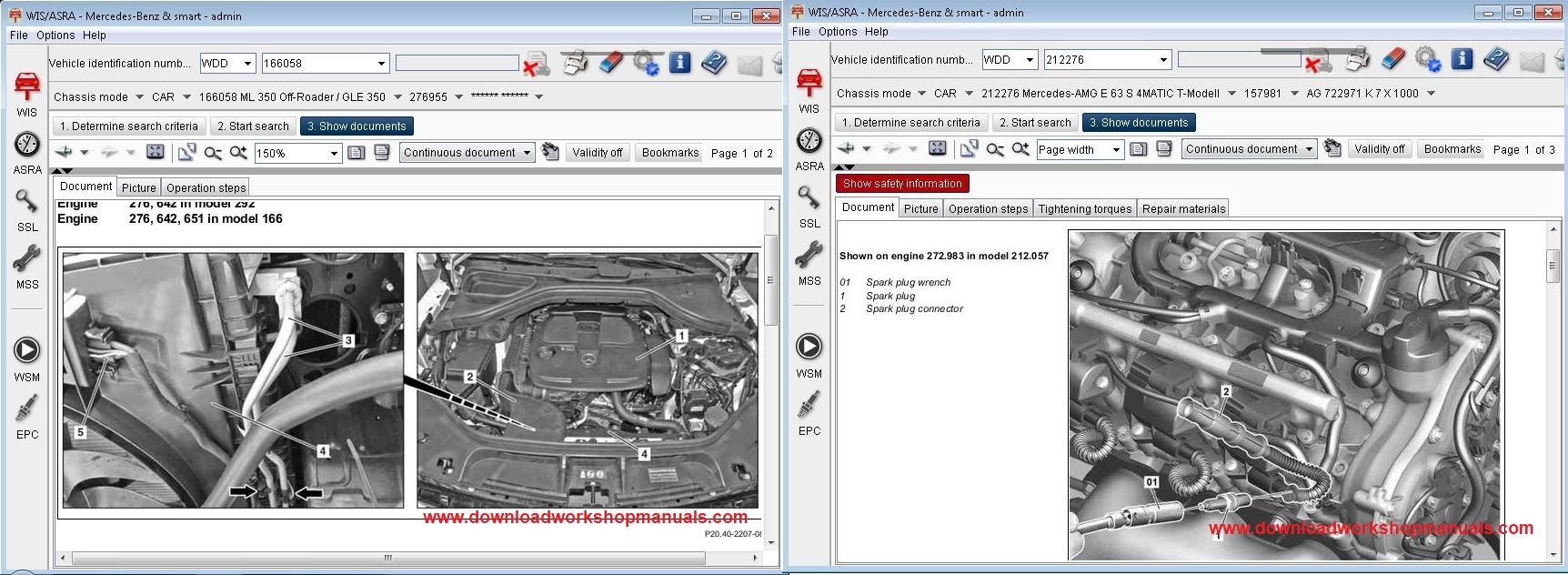Expand 157981 engine arrow in right window
Viewport: 1568px width, 575px height.
coord(1294,93)
